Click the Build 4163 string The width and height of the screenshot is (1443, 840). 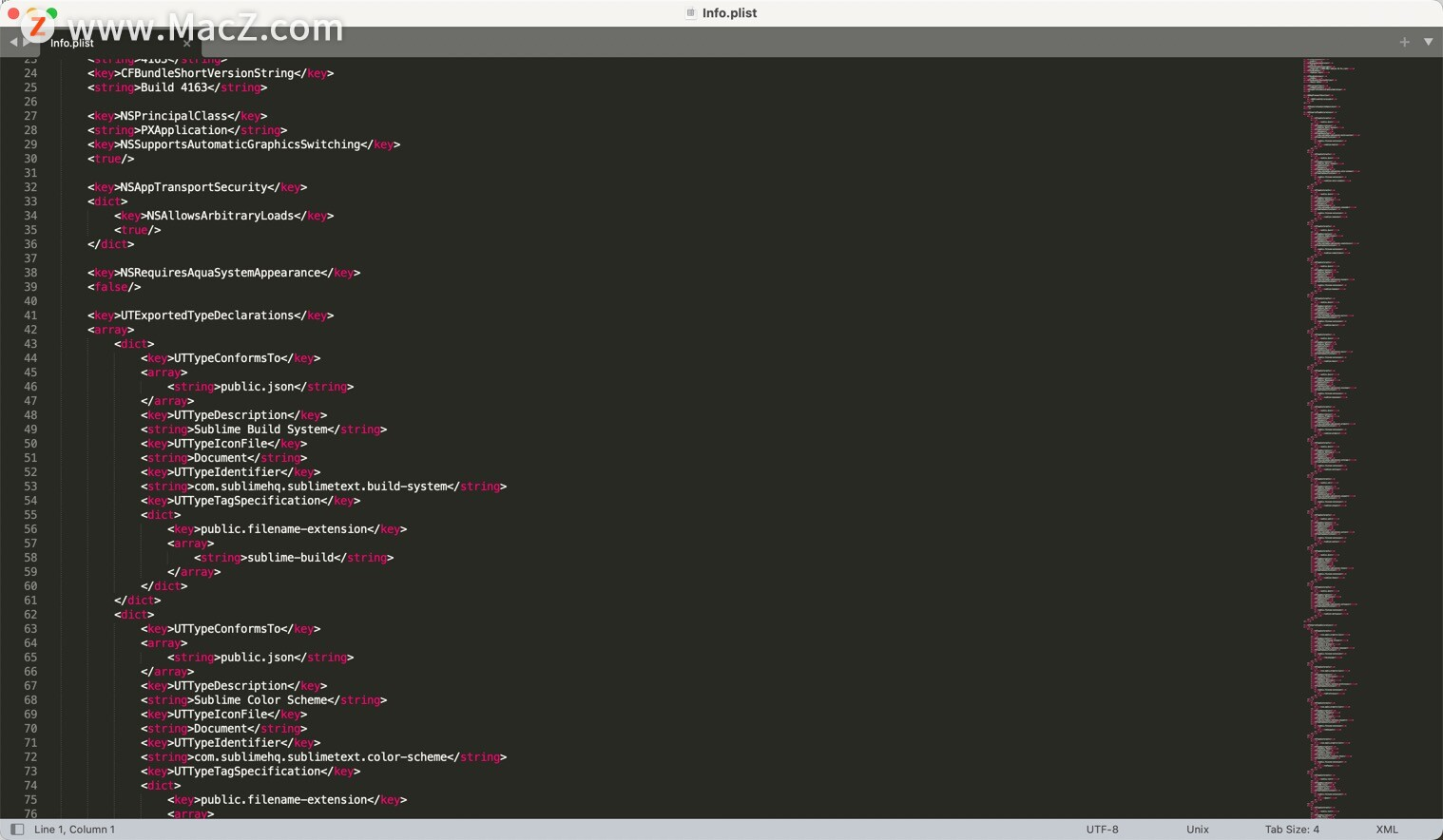point(174,87)
